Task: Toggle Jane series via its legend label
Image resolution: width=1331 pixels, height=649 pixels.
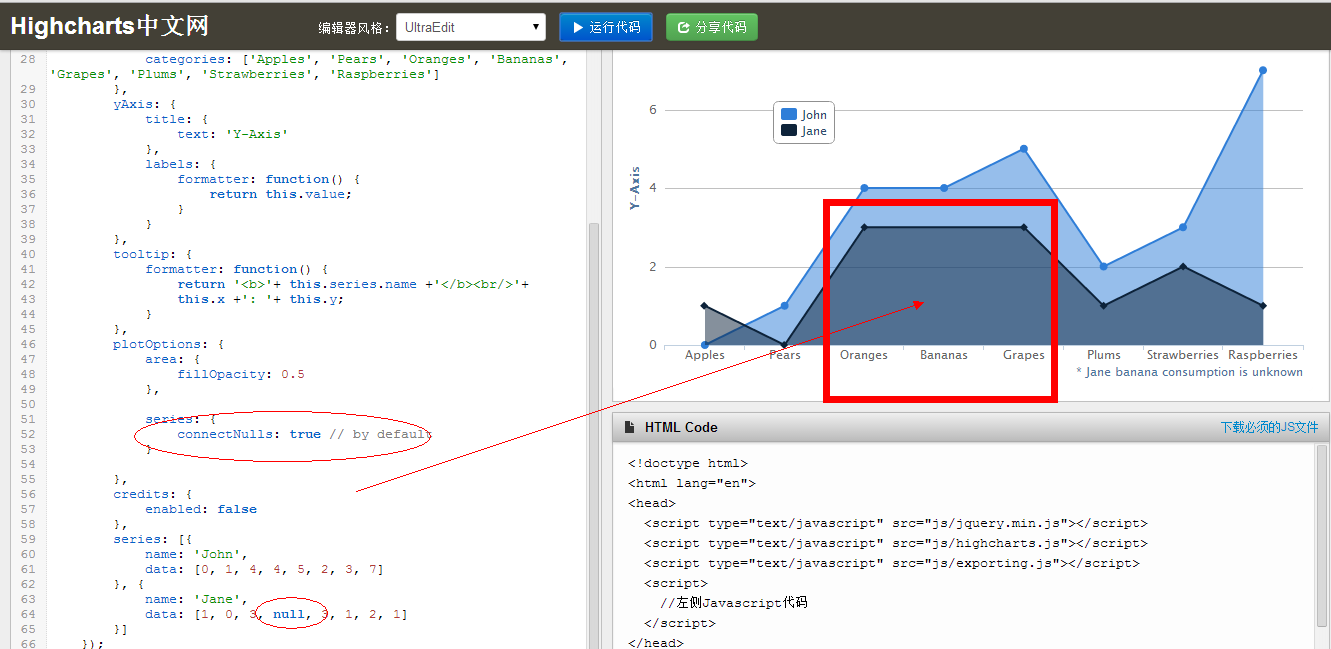Action: pos(814,131)
